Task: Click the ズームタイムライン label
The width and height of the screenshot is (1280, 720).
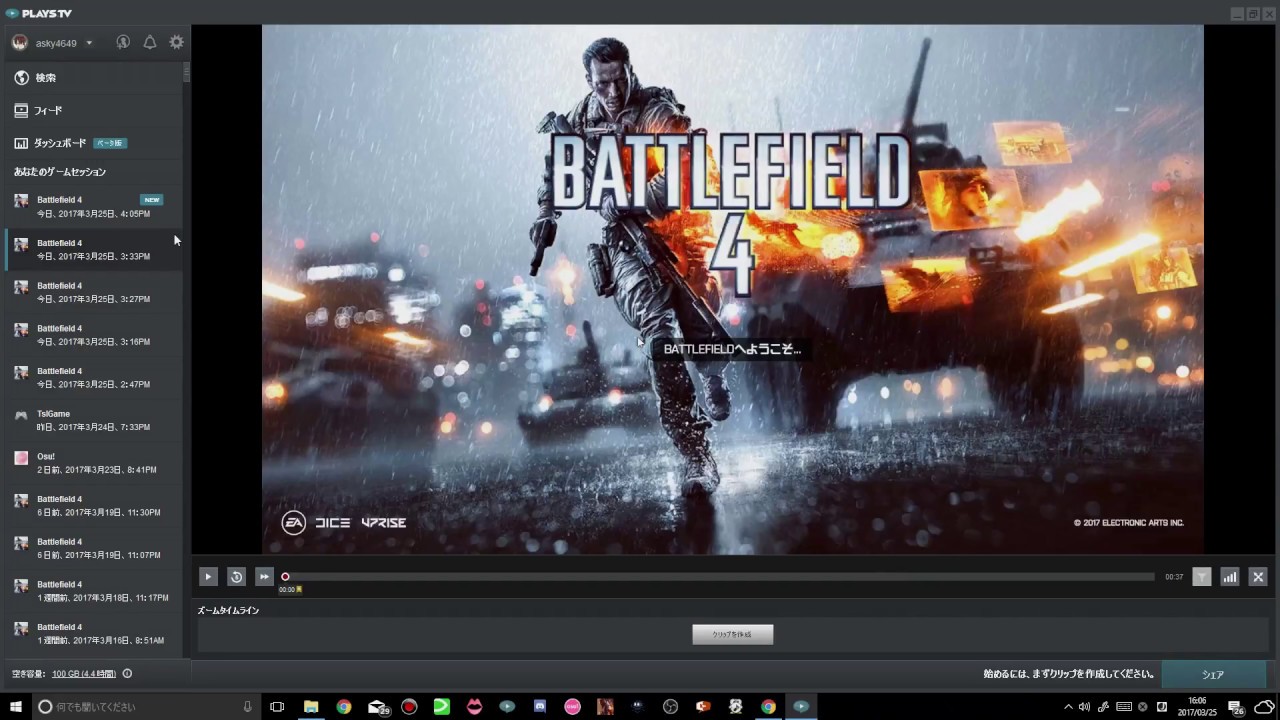Action: [x=228, y=610]
